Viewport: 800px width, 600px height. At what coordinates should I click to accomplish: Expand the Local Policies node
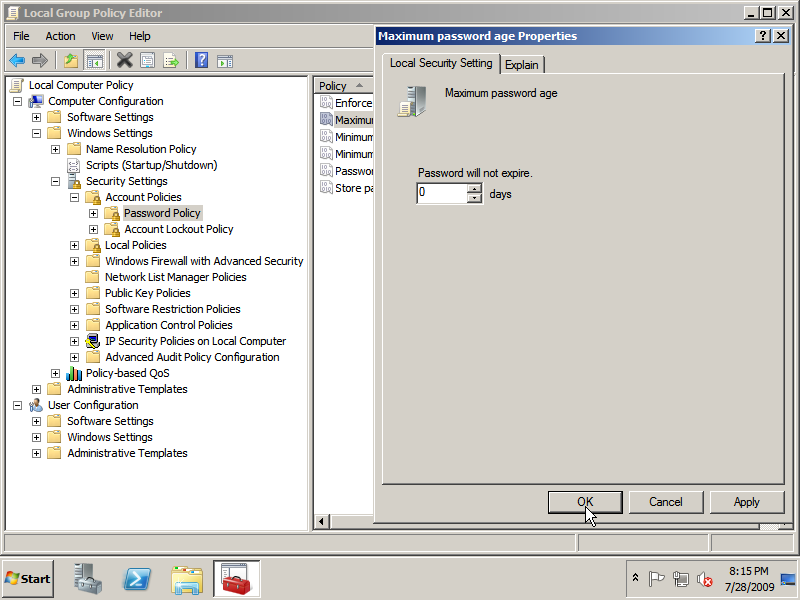[74, 245]
